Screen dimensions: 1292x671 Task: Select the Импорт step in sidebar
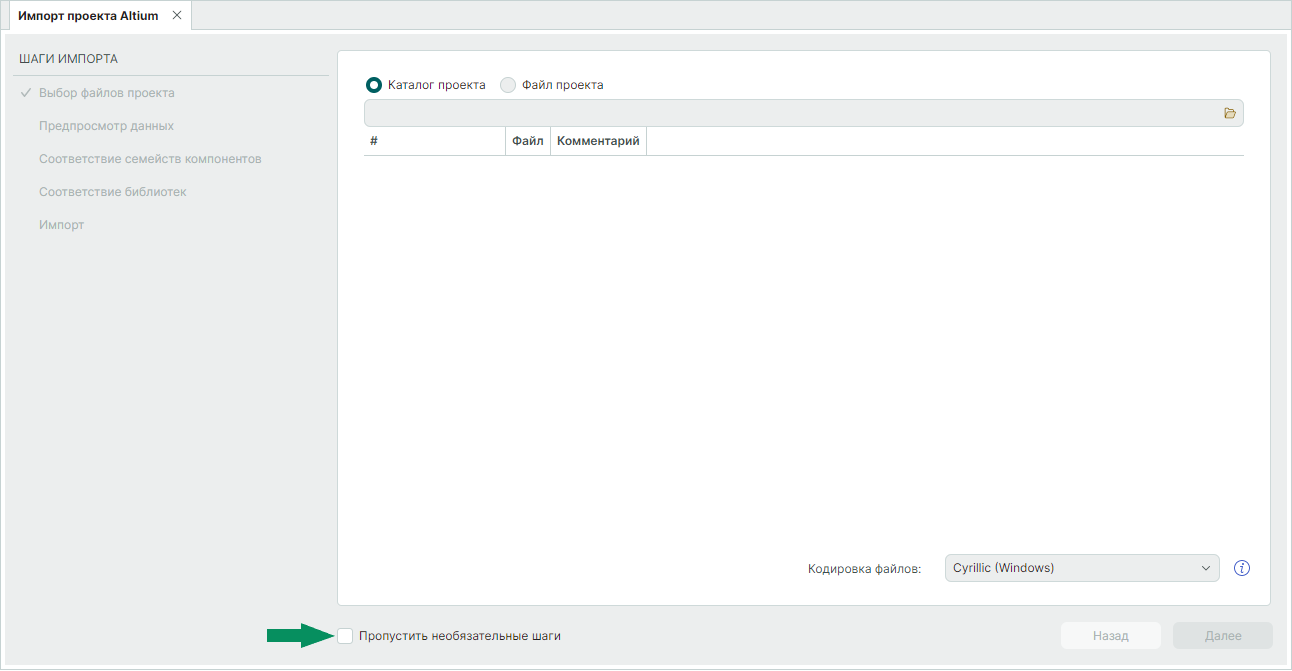(62, 225)
